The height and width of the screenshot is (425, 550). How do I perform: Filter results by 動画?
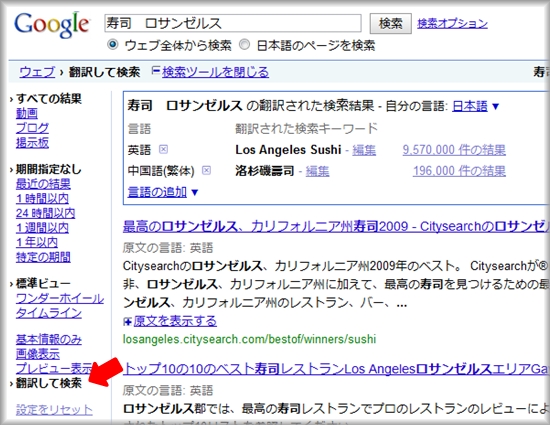click(x=27, y=113)
